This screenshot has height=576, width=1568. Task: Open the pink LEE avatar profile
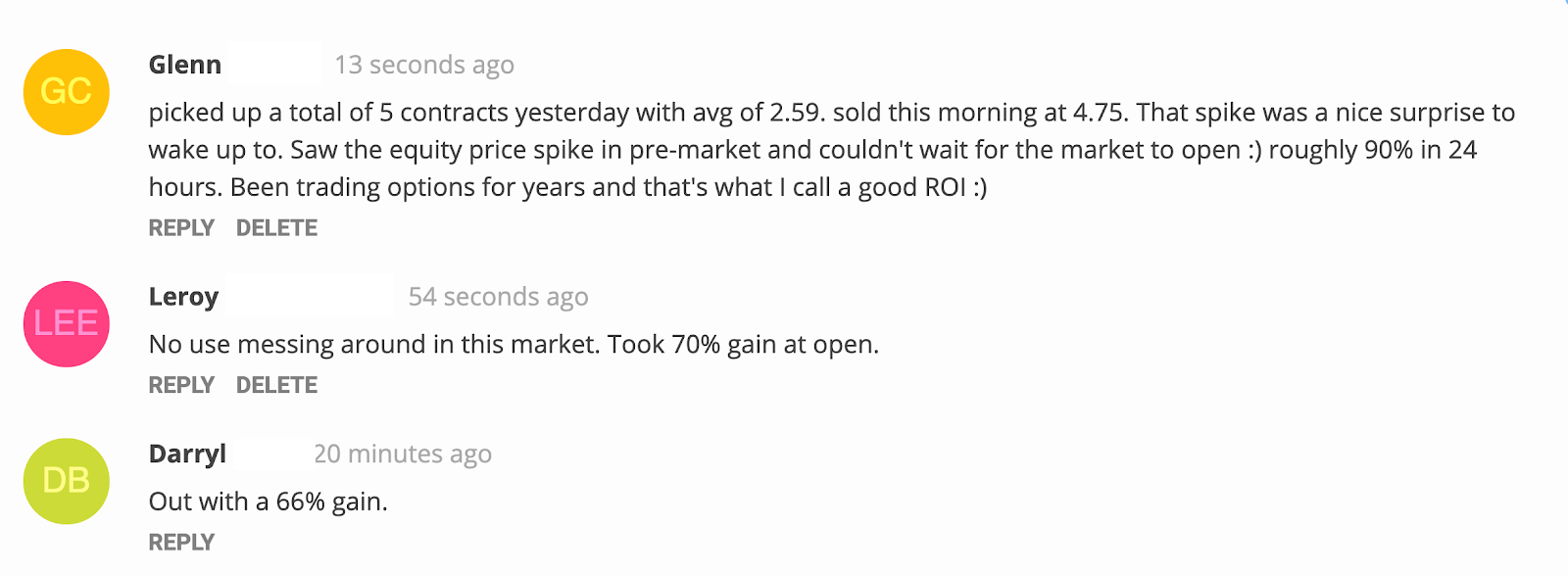coord(67,324)
